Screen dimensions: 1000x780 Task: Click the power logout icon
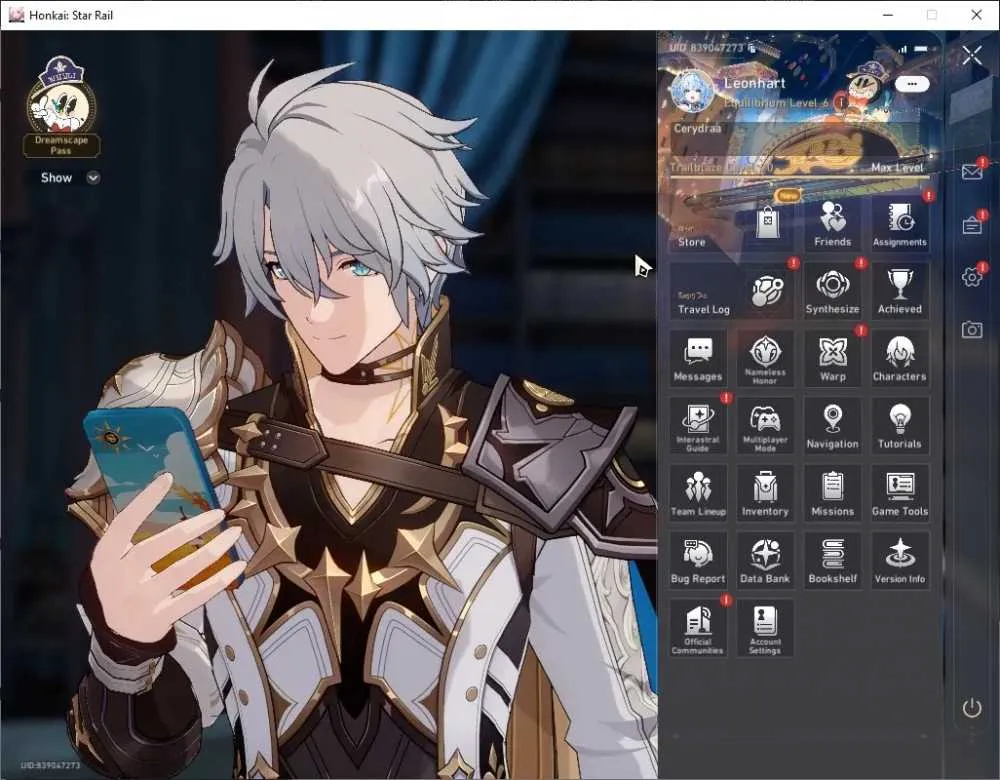[x=971, y=708]
